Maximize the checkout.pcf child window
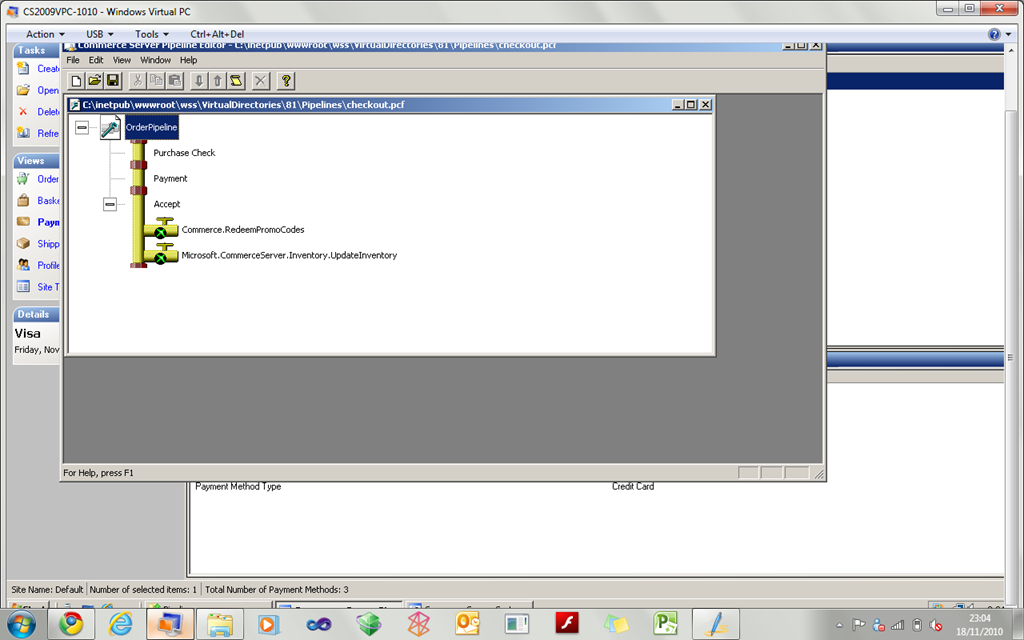 coord(691,104)
